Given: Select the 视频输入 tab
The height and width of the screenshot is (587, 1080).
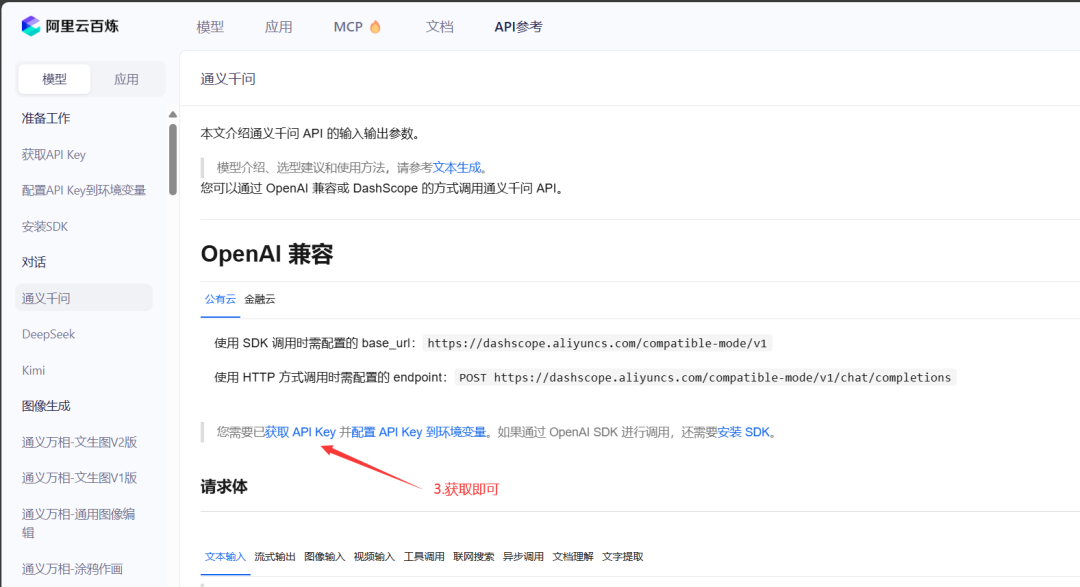Looking at the screenshot, I should pyautogui.click(x=374, y=557).
